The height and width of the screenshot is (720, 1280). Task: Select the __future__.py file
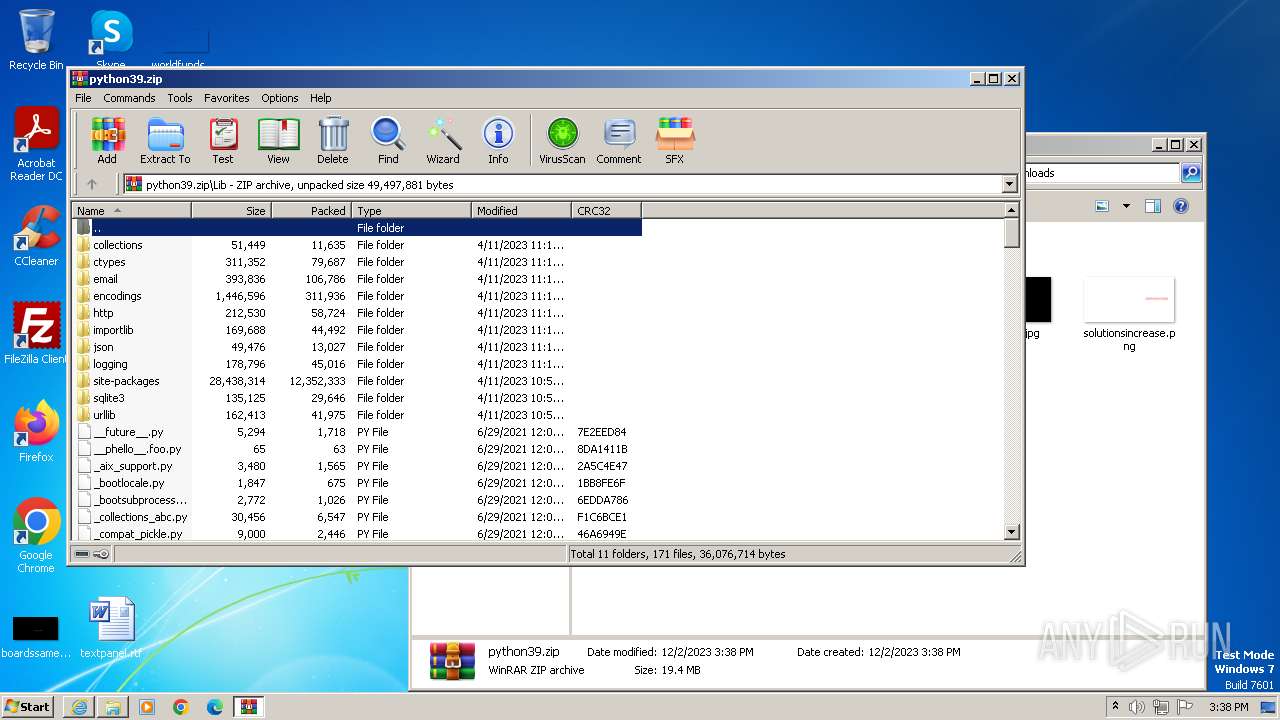click(x=357, y=431)
